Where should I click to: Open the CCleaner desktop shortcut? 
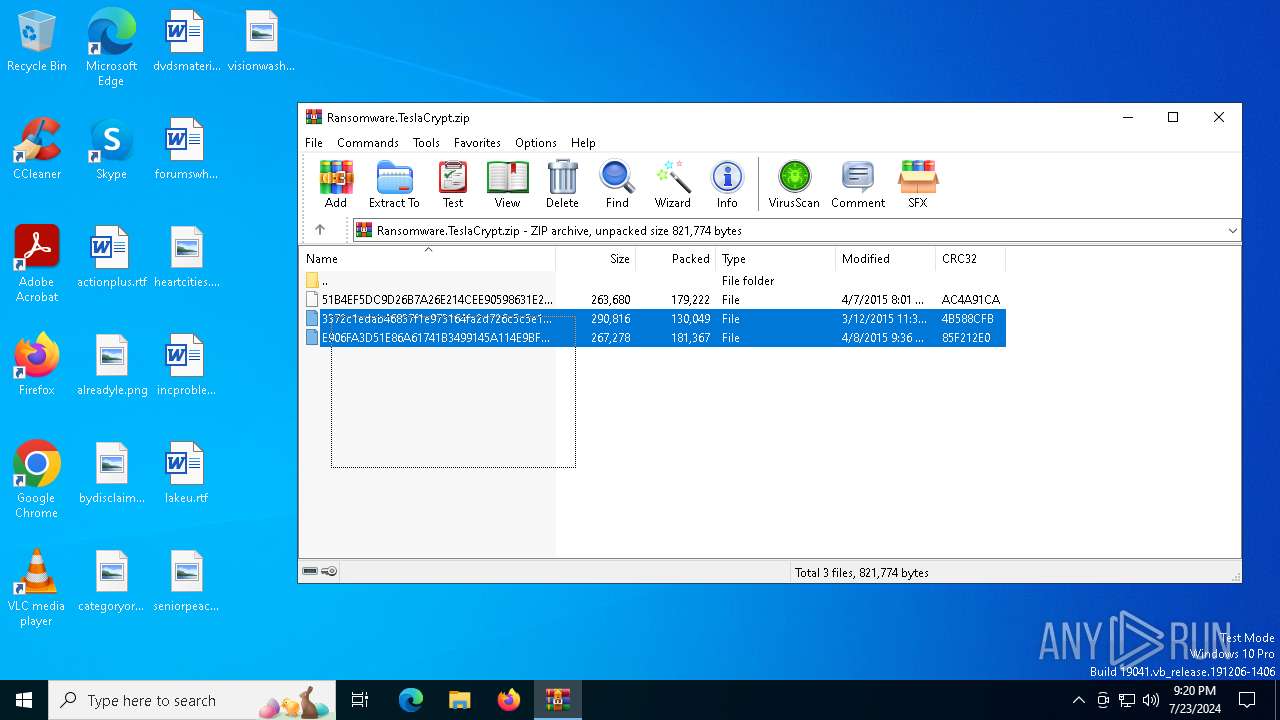pyautogui.click(x=37, y=150)
